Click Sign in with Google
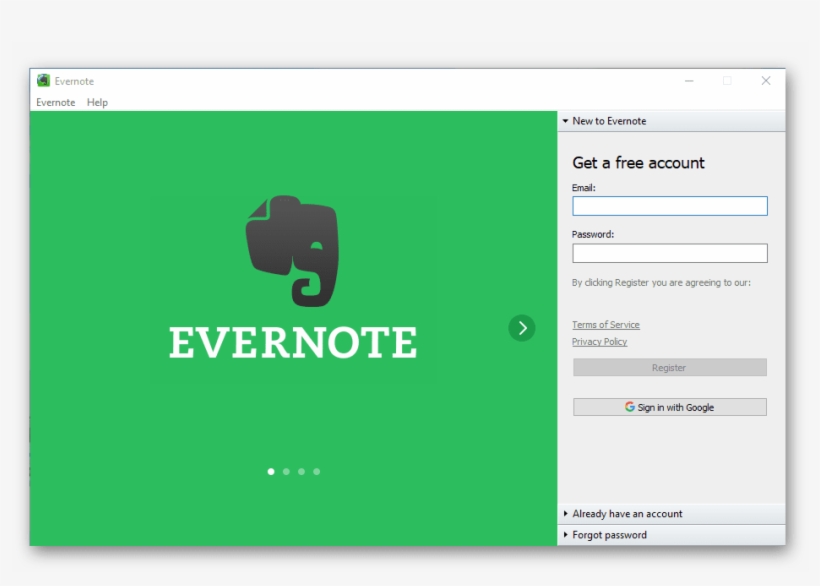 point(670,407)
